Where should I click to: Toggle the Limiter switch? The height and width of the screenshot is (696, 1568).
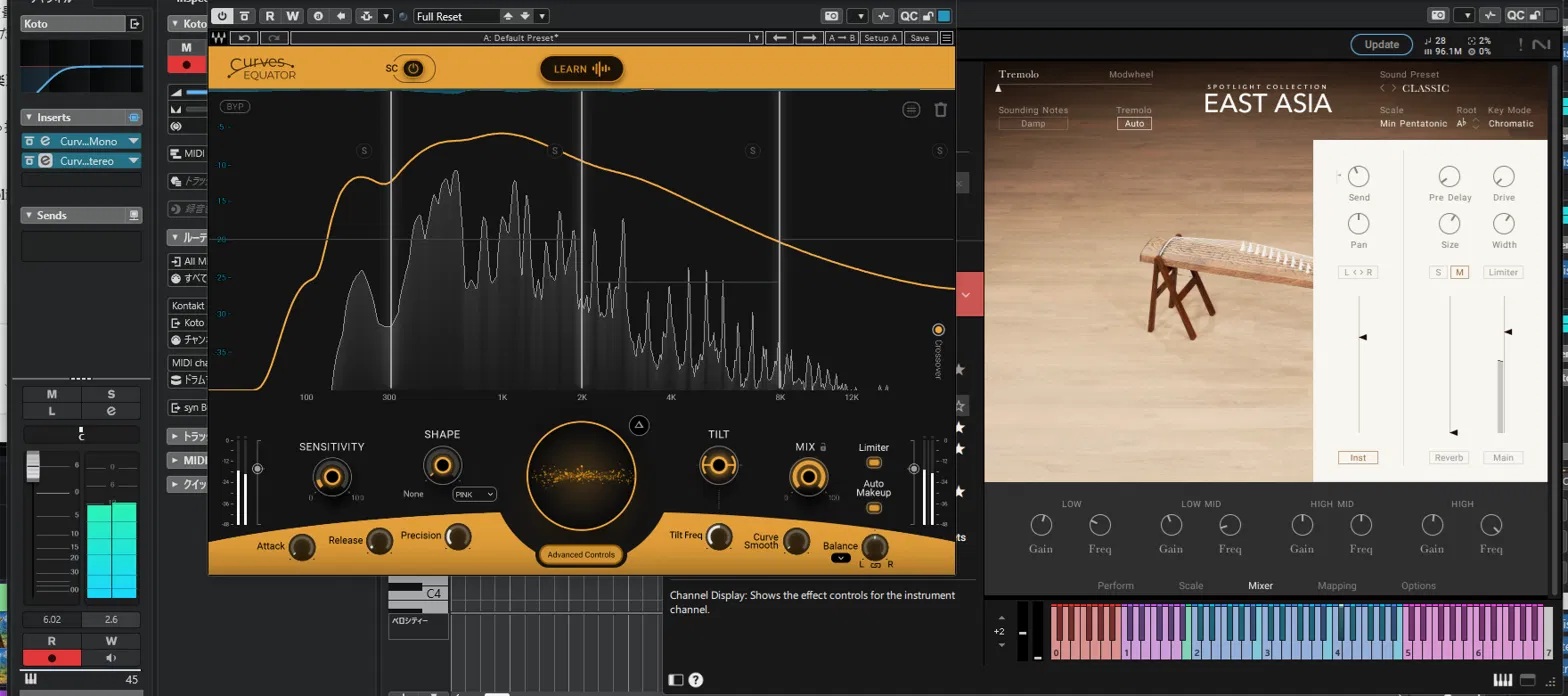pos(874,463)
